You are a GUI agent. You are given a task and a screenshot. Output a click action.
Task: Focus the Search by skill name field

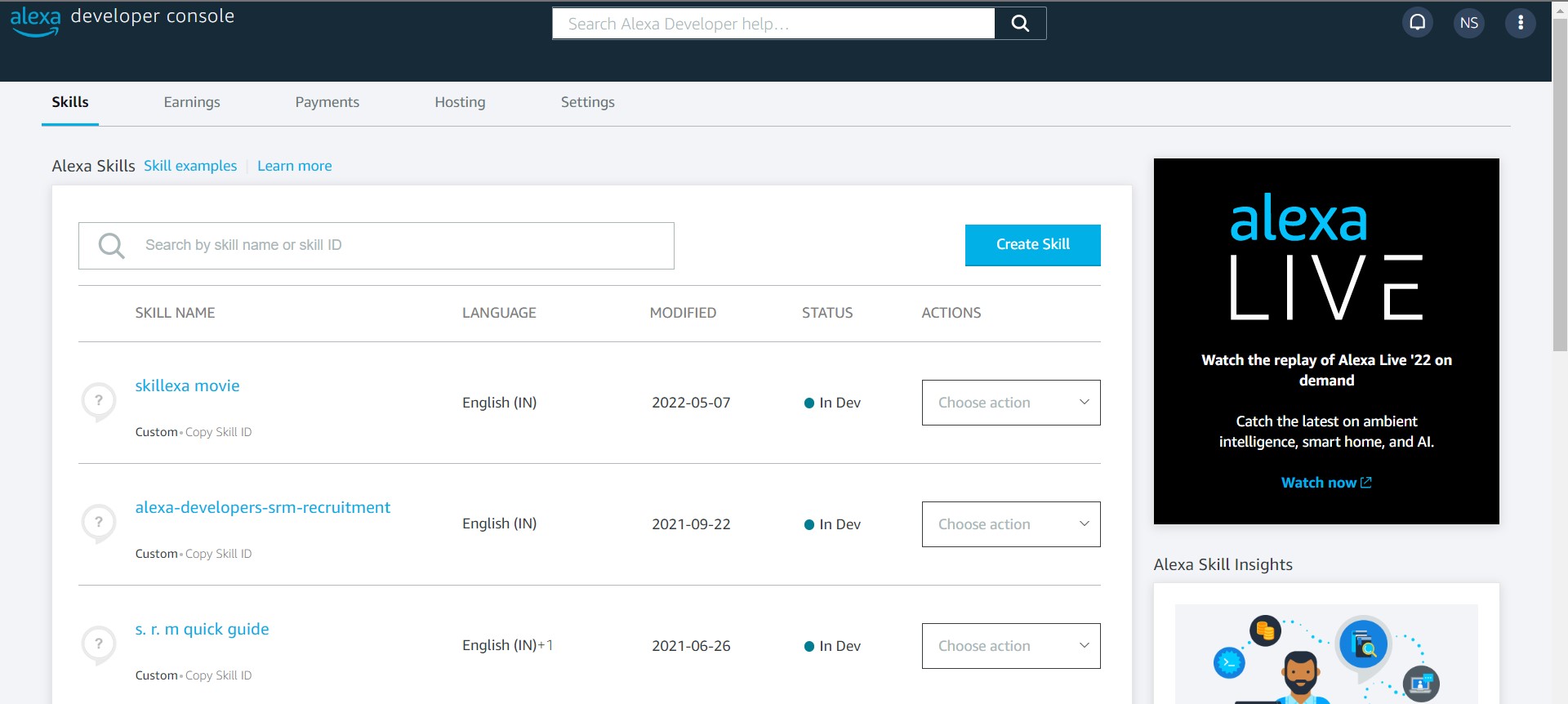coord(376,246)
